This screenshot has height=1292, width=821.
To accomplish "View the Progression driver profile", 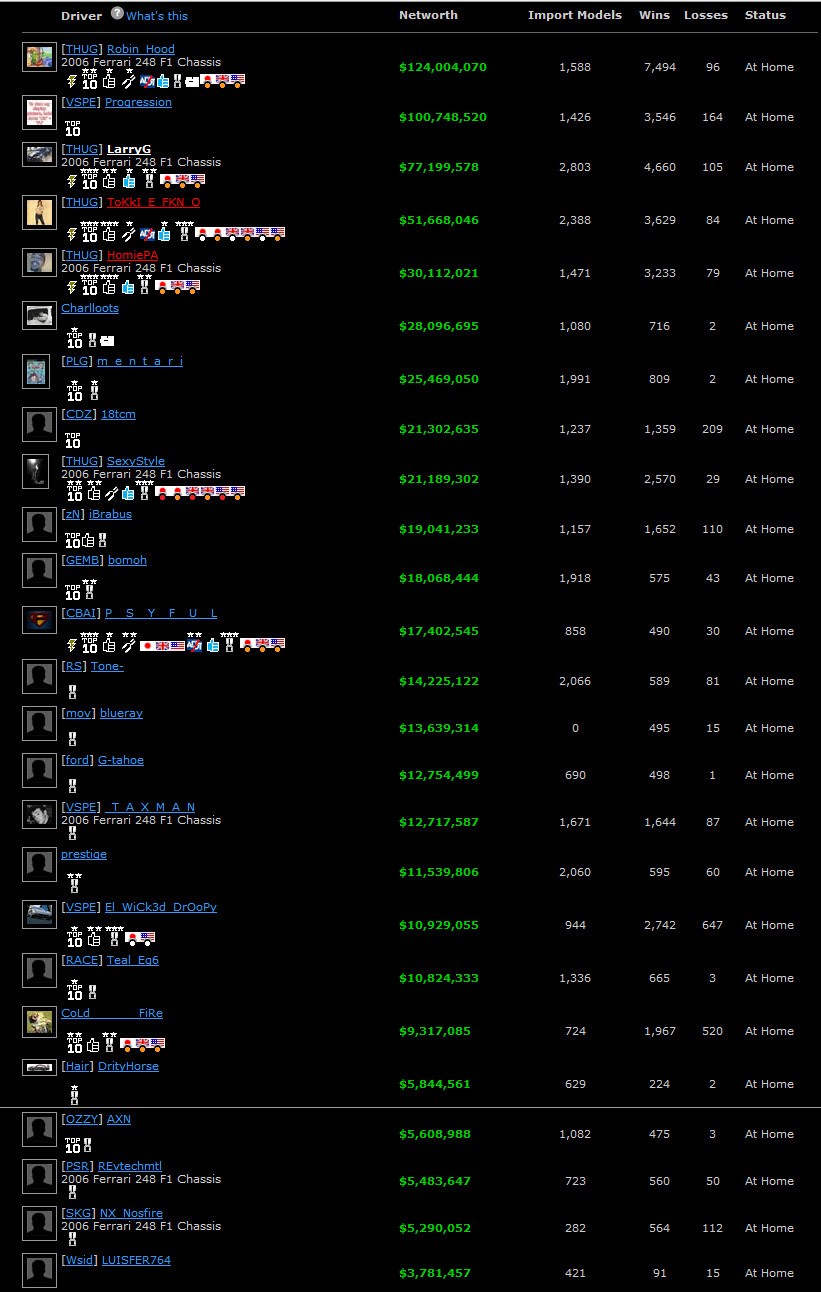I will [x=138, y=102].
